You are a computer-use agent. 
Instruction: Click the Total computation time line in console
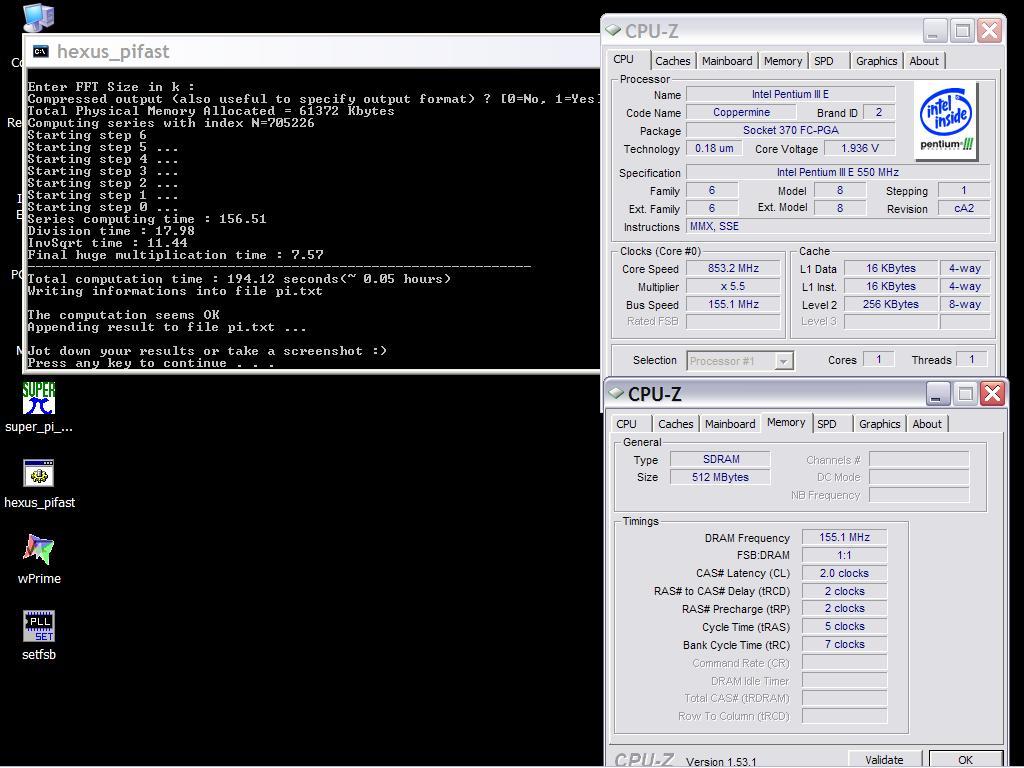[239, 279]
